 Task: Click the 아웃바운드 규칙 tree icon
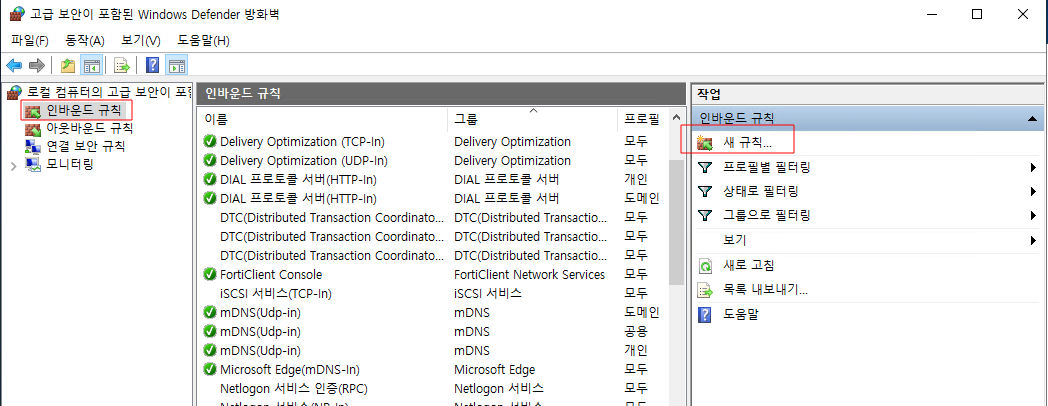[x=33, y=128]
